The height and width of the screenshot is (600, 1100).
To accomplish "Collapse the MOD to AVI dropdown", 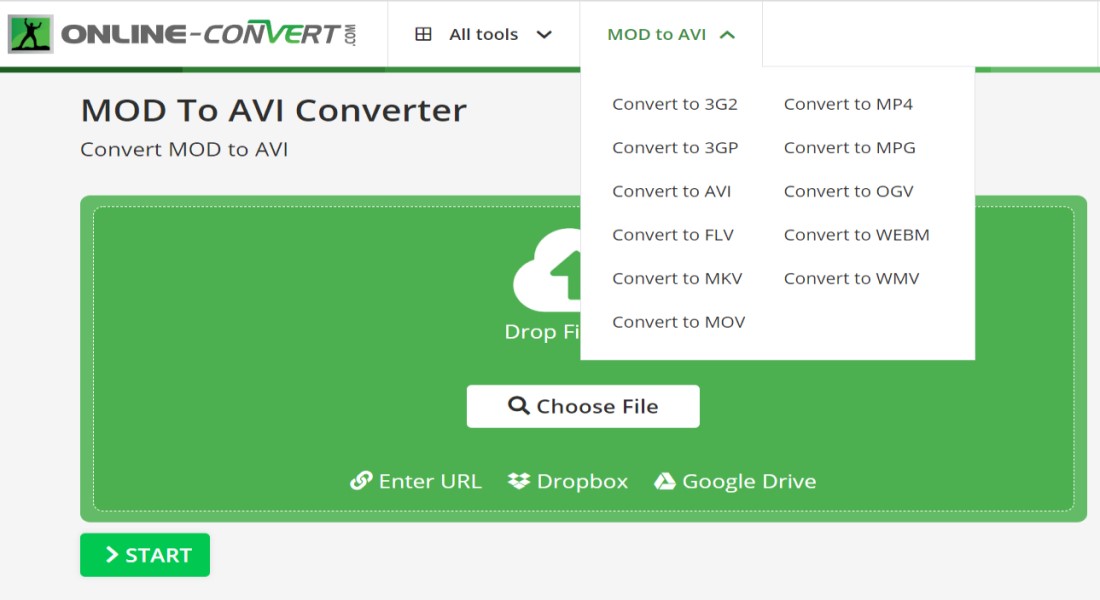I will coord(671,34).
